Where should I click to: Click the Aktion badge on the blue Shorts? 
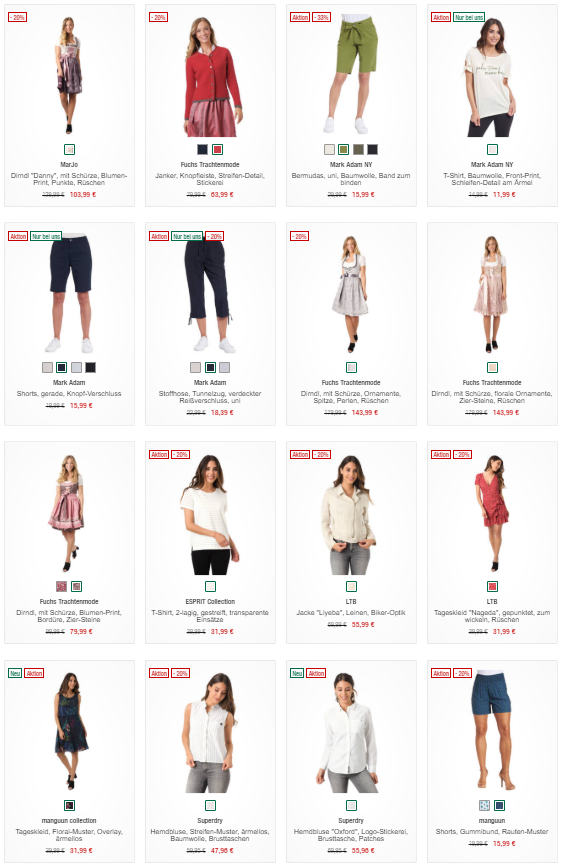coord(441,673)
